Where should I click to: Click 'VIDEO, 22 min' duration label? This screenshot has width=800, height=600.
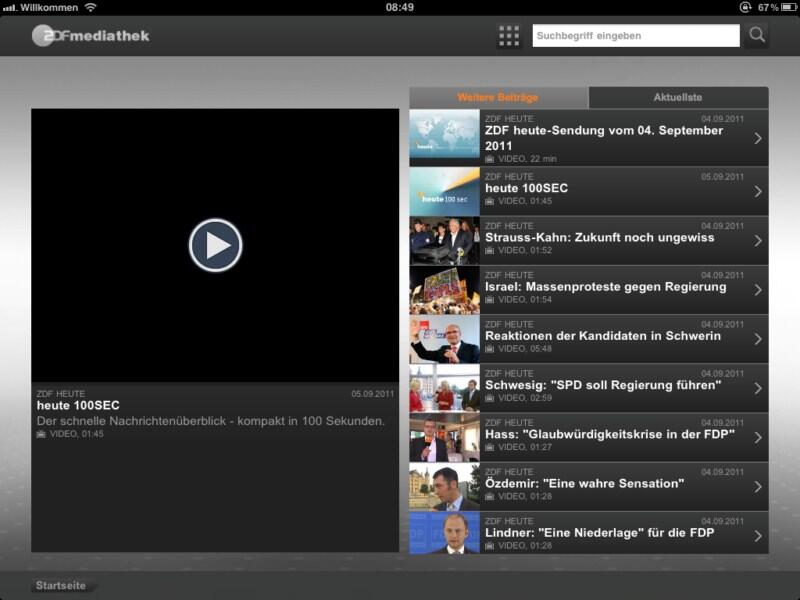point(528,159)
